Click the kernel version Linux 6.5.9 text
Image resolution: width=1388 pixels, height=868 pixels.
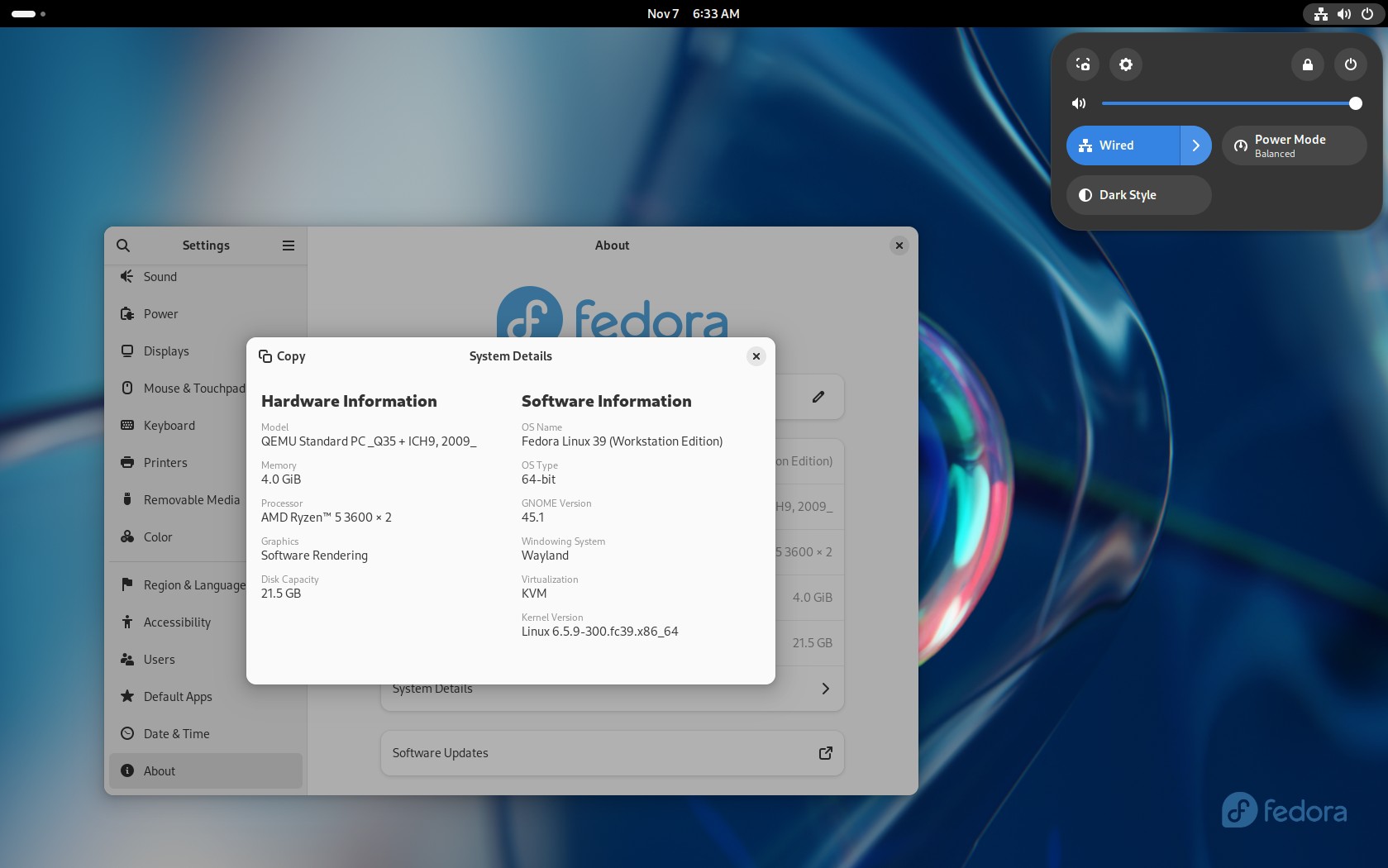(x=599, y=632)
